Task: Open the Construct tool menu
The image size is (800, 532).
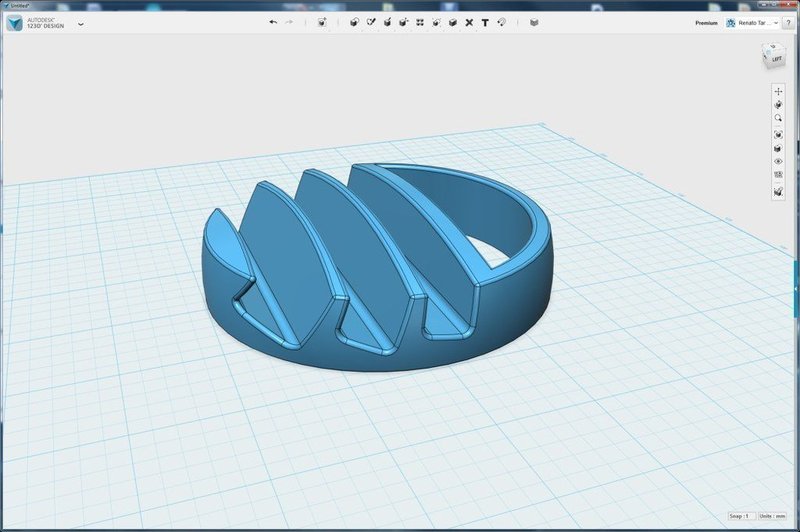Action: click(x=387, y=22)
